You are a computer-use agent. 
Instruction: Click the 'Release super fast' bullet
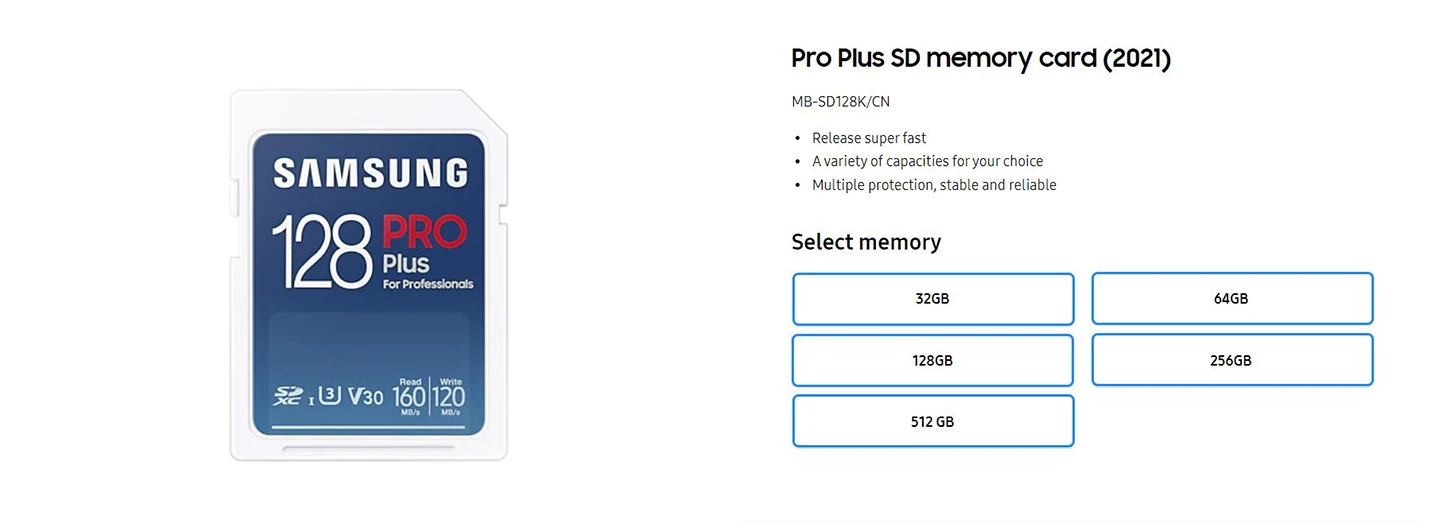[x=869, y=138]
